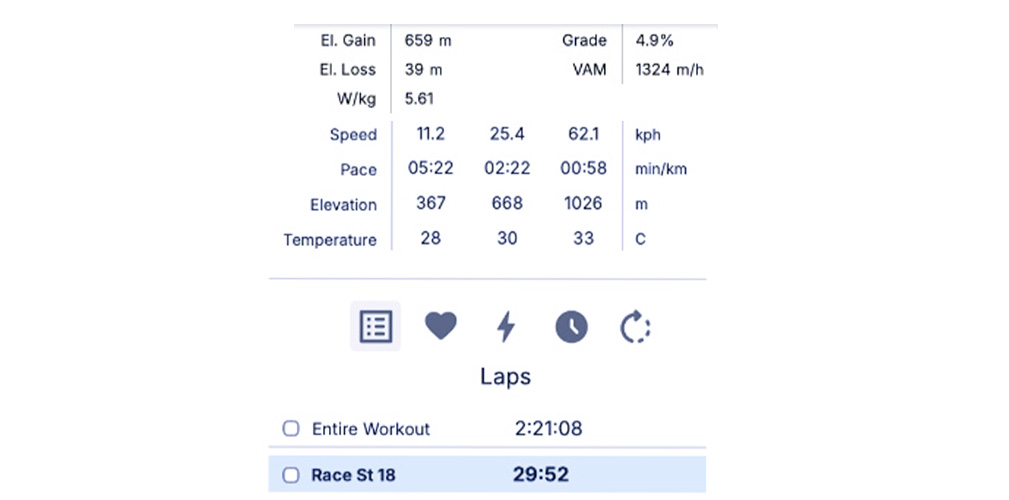The image size is (1009, 500).
Task: Tick the Race St 18 checkbox
Action: coord(291,475)
